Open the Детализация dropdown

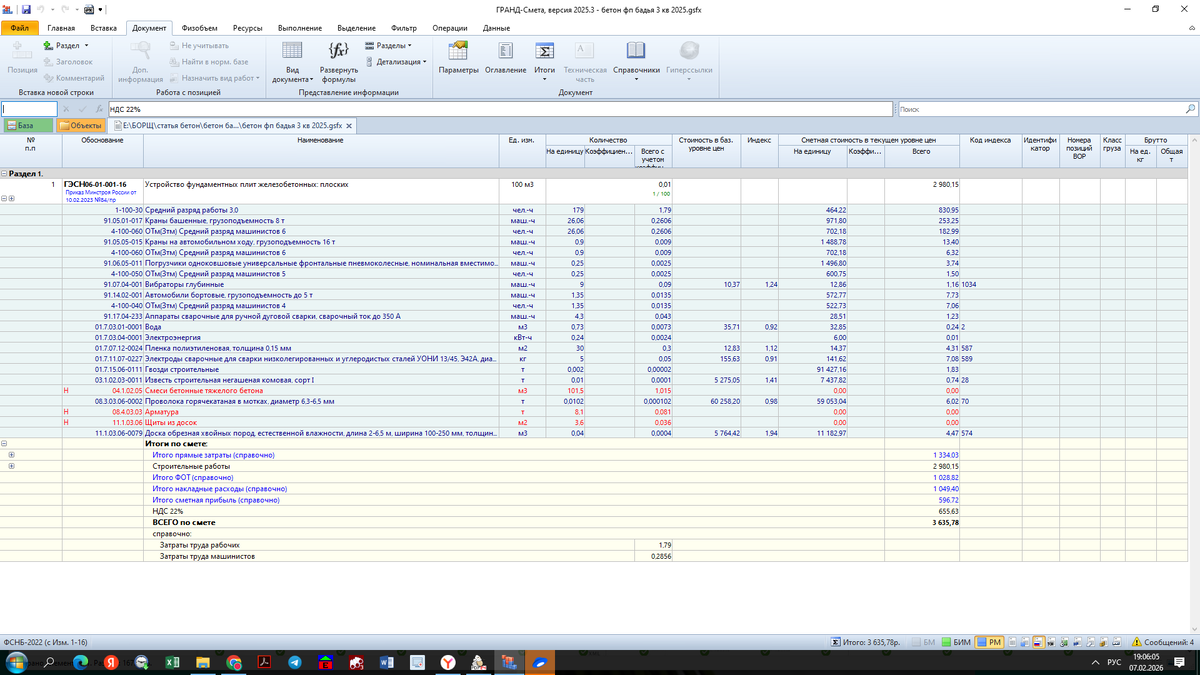395,61
